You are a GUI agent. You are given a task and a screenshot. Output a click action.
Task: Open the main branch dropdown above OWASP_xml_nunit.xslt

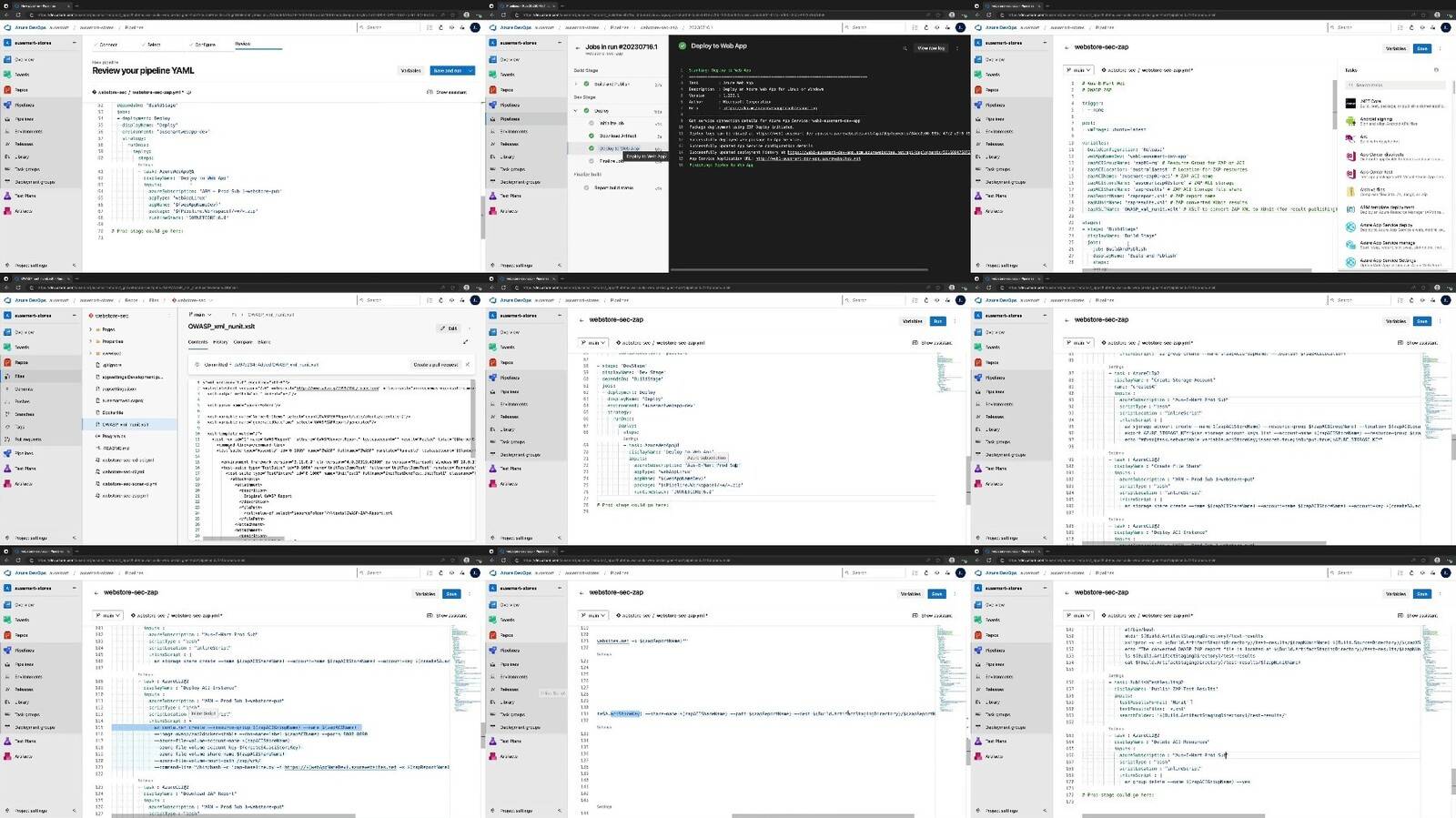point(199,315)
